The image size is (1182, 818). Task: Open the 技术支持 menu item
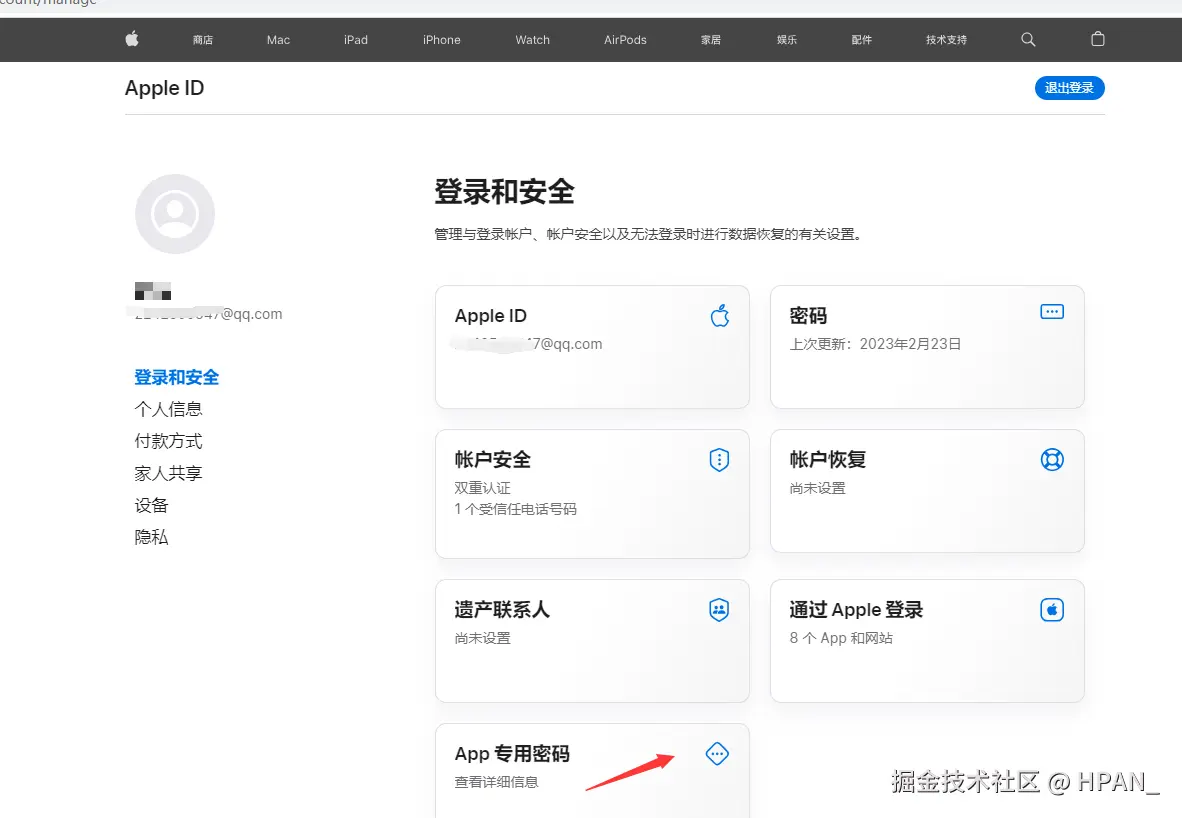click(946, 40)
